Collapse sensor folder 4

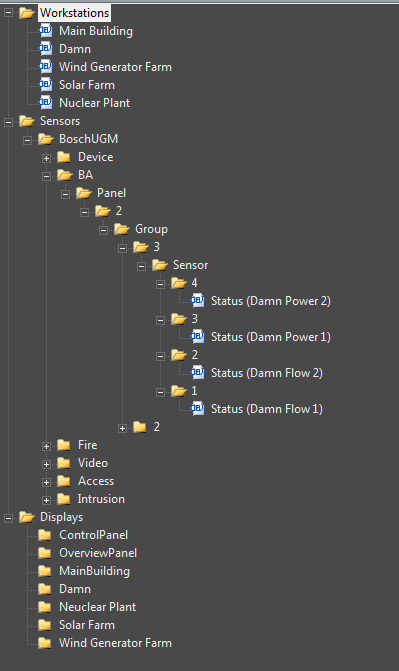(x=160, y=284)
